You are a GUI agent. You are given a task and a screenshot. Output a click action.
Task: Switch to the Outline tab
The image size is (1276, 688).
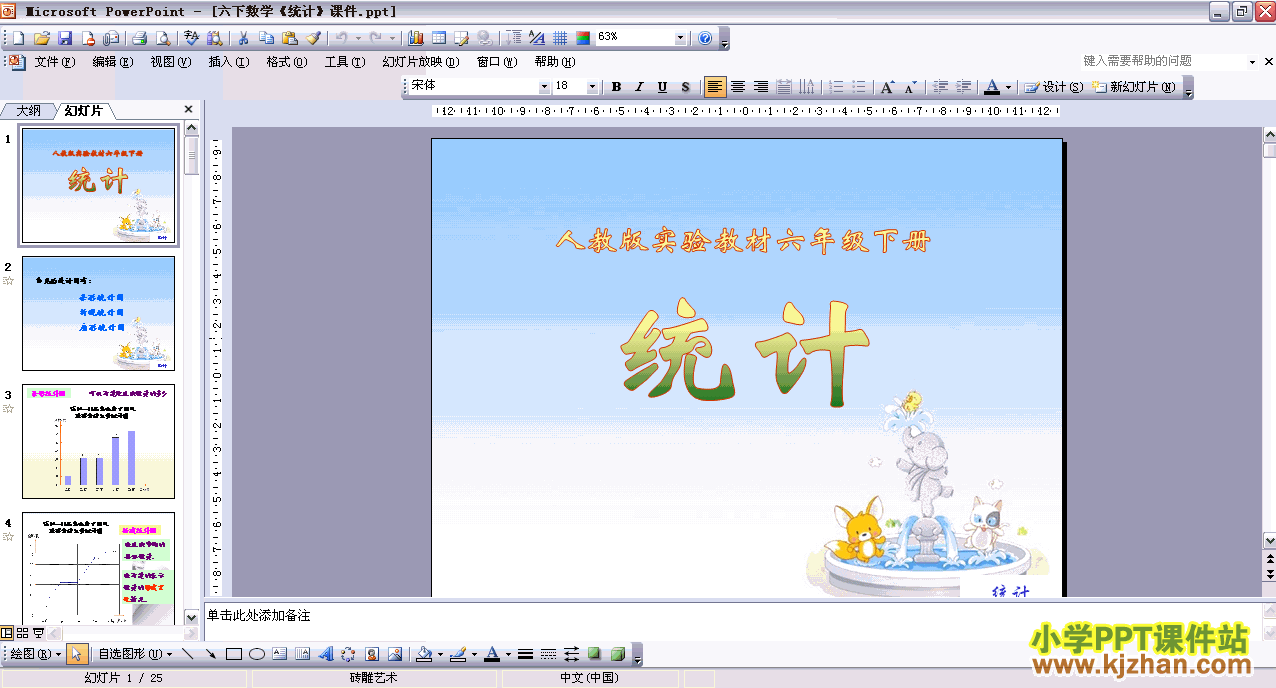tap(28, 110)
